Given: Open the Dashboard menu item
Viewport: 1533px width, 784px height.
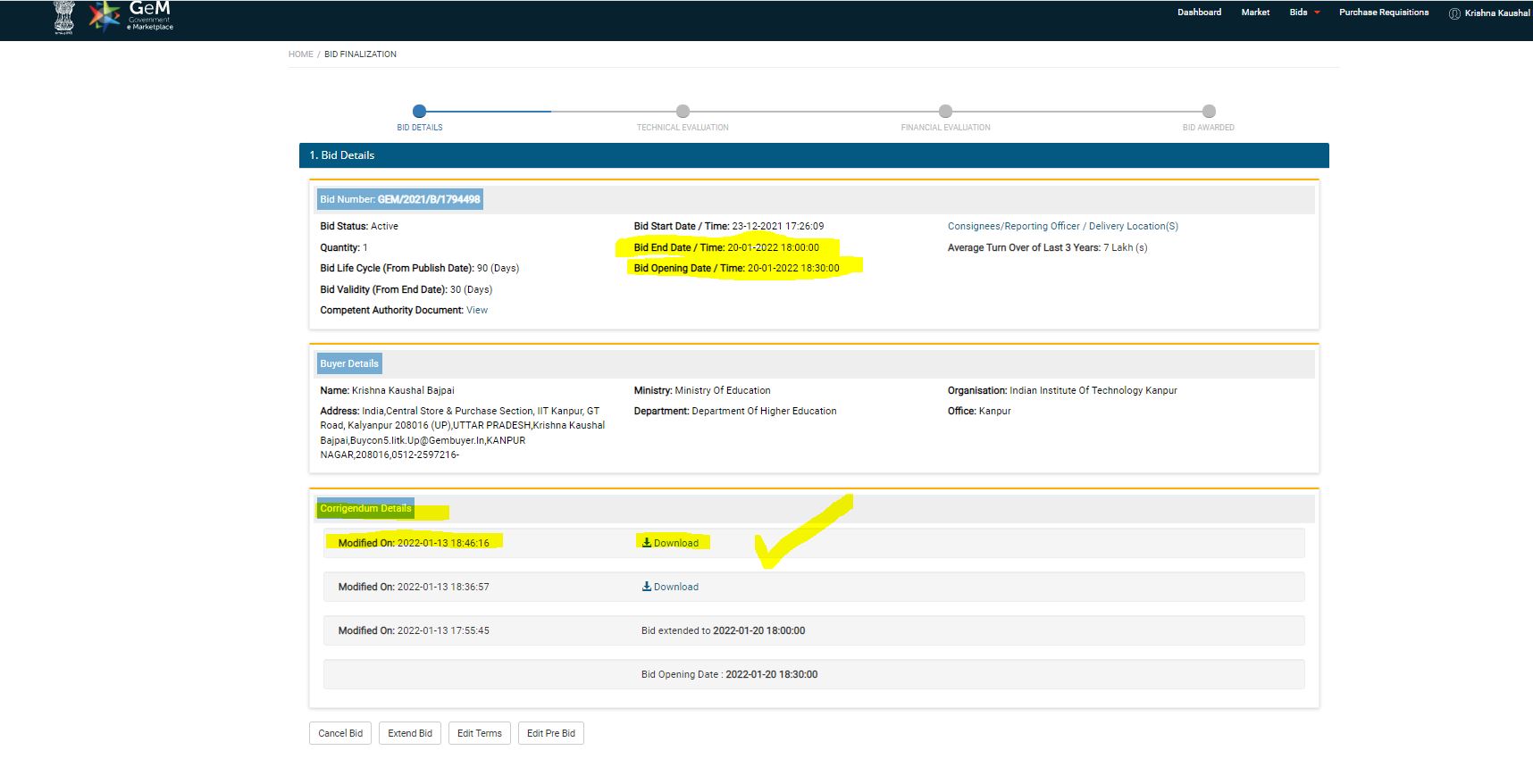Looking at the screenshot, I should coord(1199,13).
